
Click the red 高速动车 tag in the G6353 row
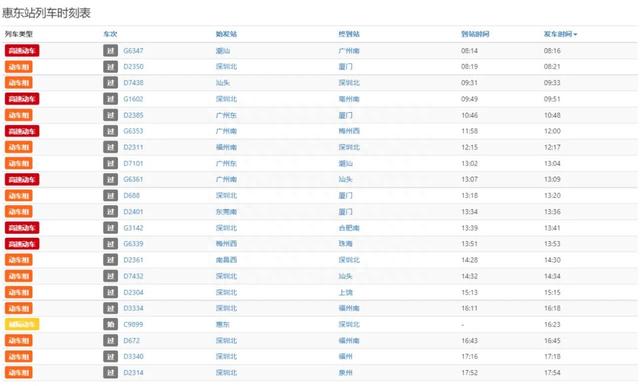(x=22, y=131)
